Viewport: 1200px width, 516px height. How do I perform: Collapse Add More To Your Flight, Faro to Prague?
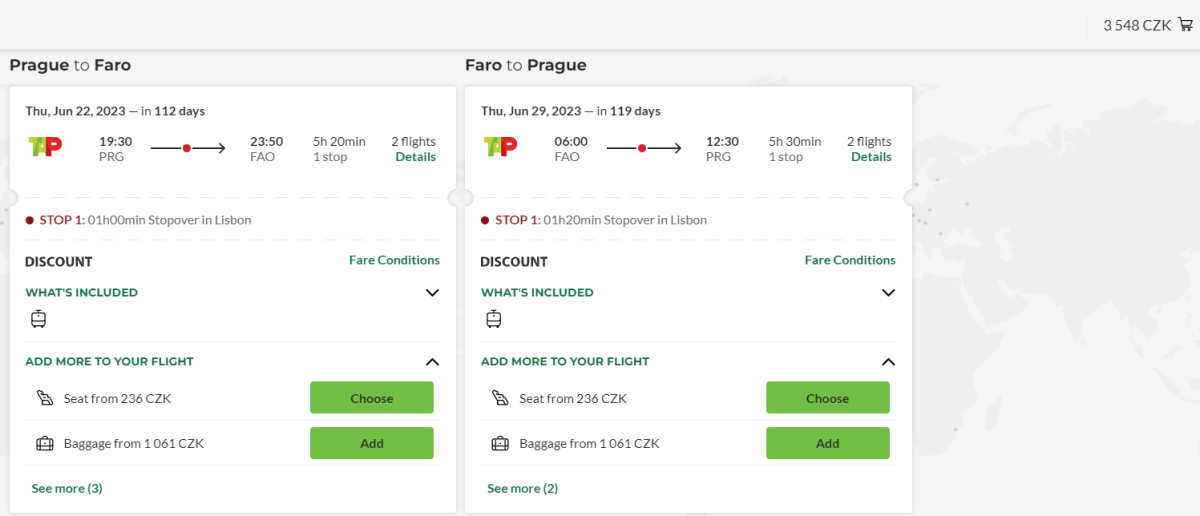(888, 362)
